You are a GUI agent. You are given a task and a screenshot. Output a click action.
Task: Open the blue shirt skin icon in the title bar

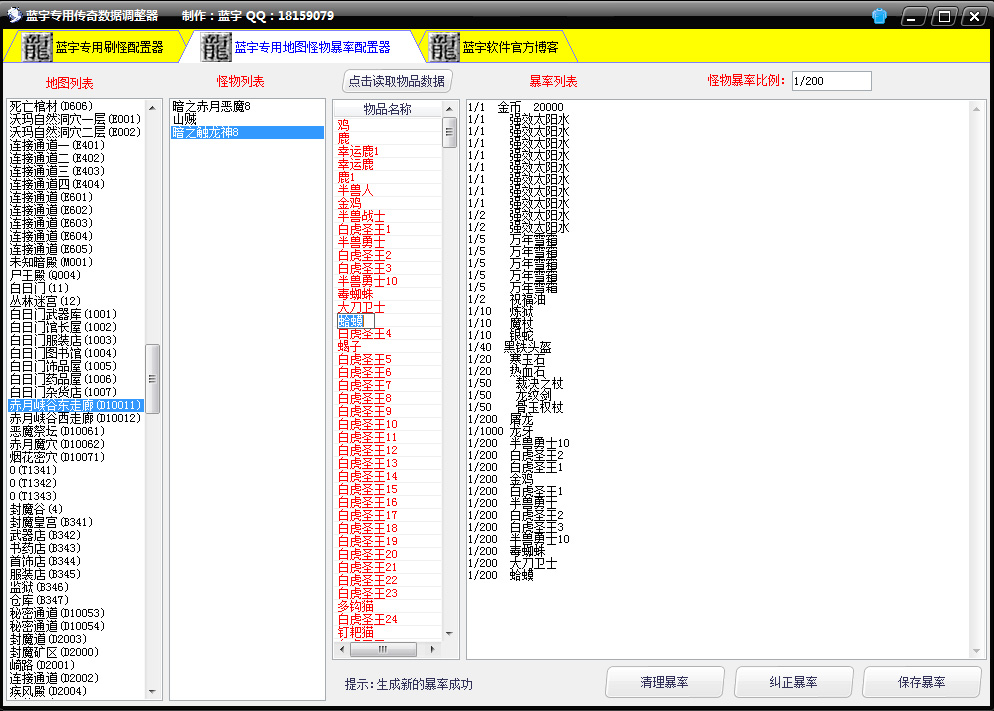(x=879, y=16)
